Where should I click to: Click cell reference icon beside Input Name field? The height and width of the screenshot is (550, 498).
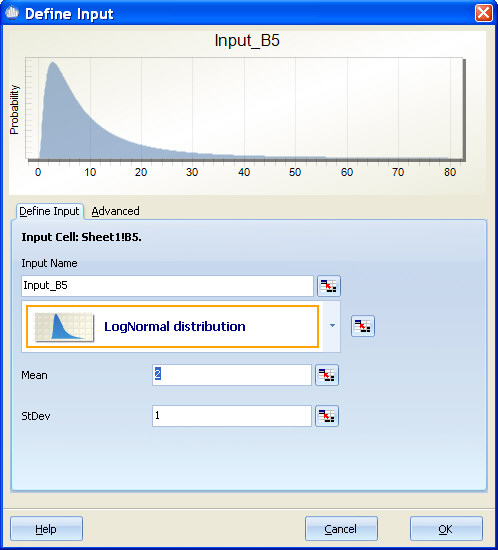(329, 286)
